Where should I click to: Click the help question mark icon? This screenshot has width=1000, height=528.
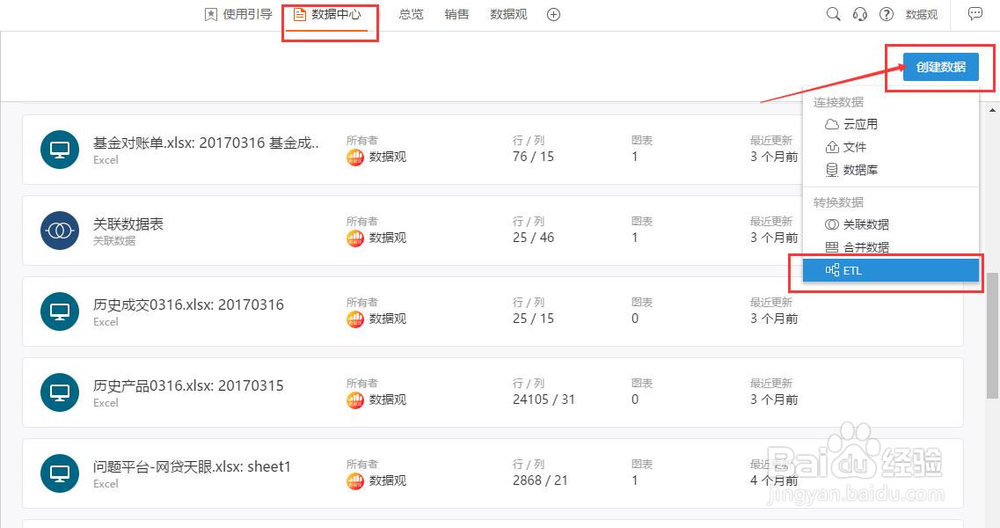click(x=886, y=14)
